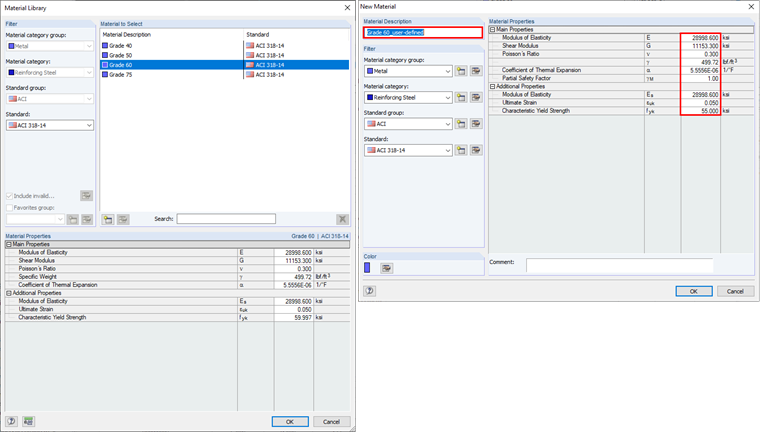Click the Material Description name field

tap(423, 32)
